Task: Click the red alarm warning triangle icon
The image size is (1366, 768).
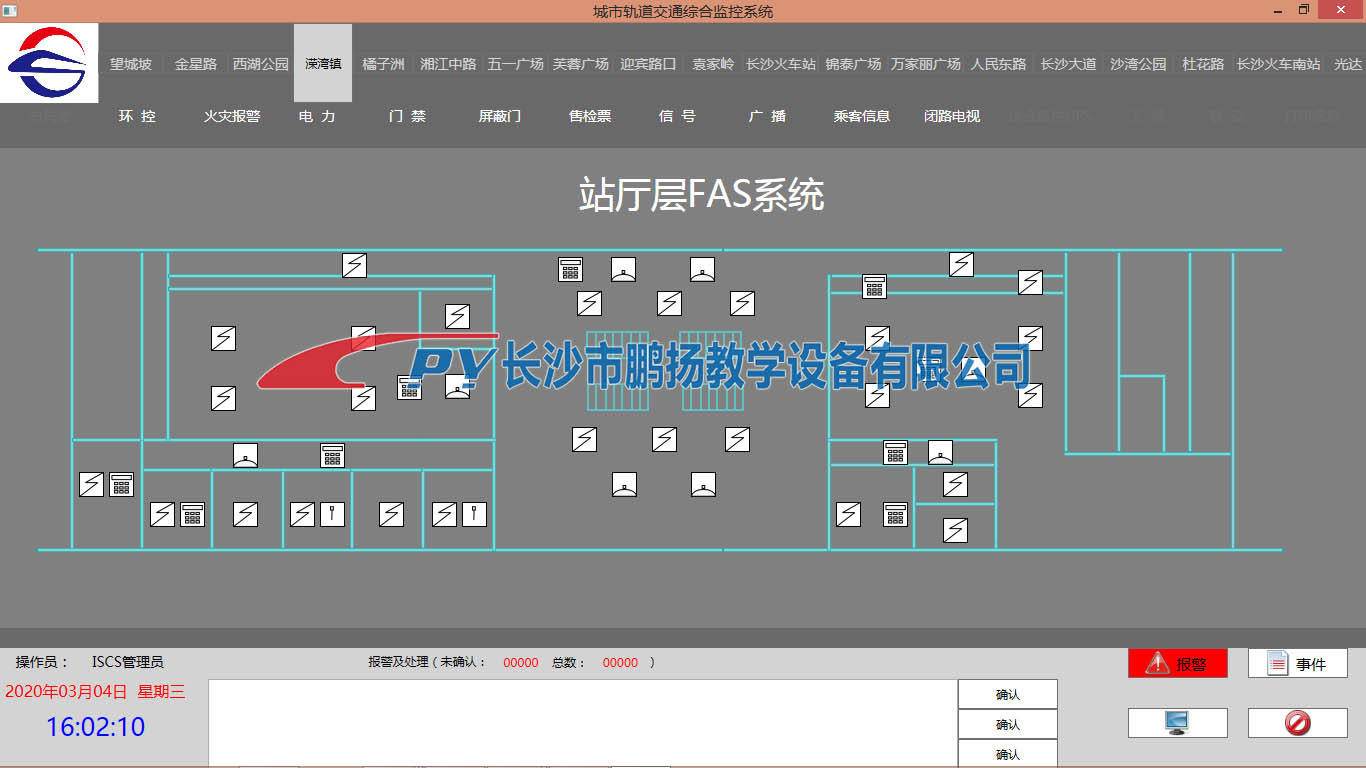Action: coord(1158,663)
